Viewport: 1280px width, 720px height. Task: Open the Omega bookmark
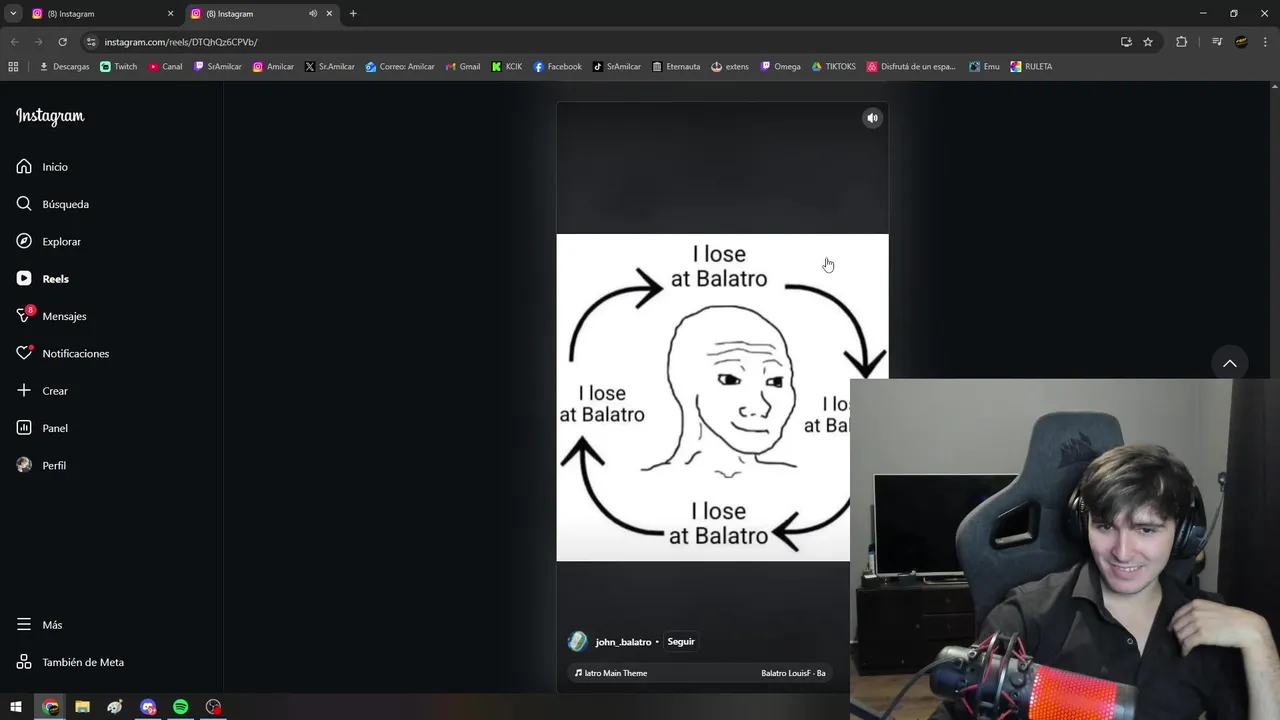[x=780, y=67]
